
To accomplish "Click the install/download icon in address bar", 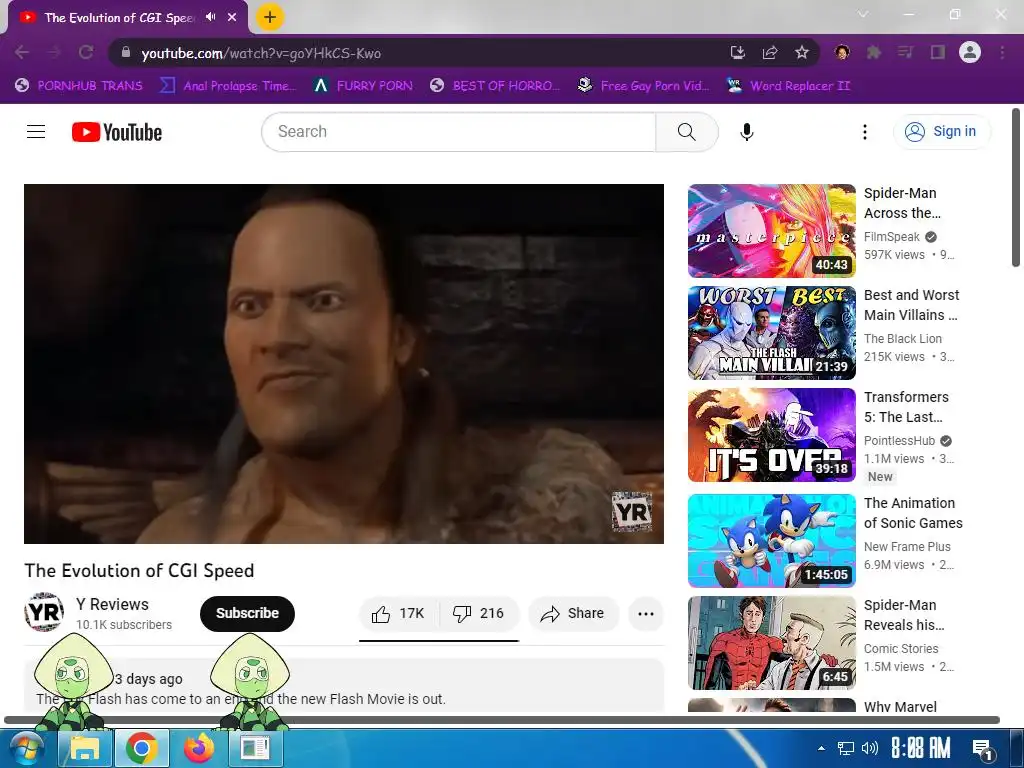I will coord(737,52).
